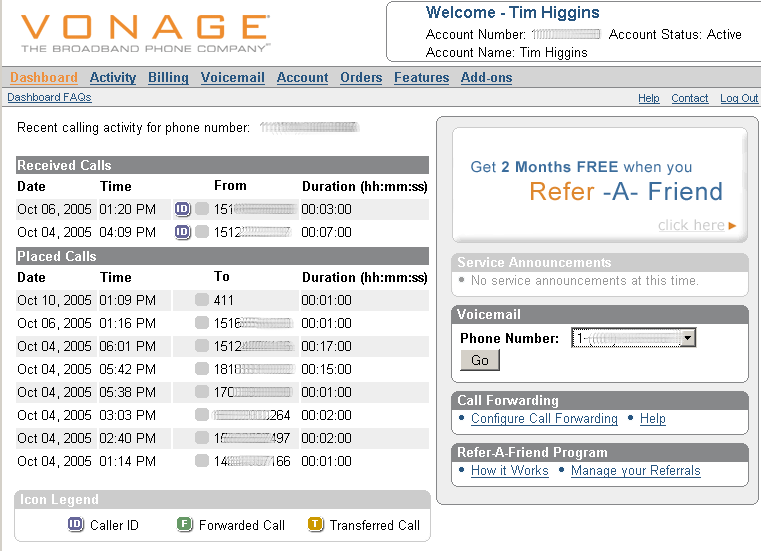
Task: Click gray icon on Oct 04 05:42 PM placed call
Action: [x=202, y=368]
